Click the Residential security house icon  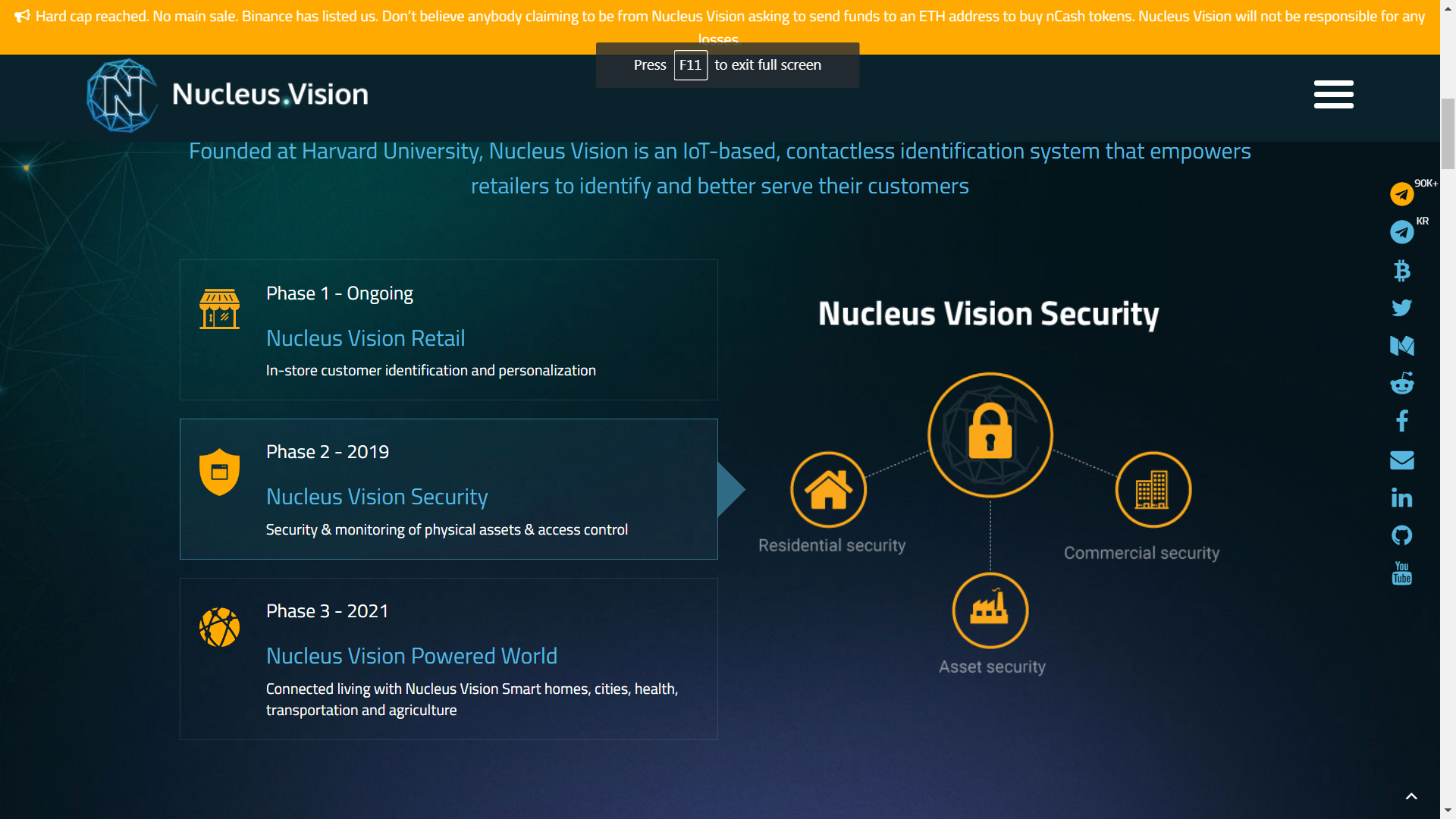[828, 490]
